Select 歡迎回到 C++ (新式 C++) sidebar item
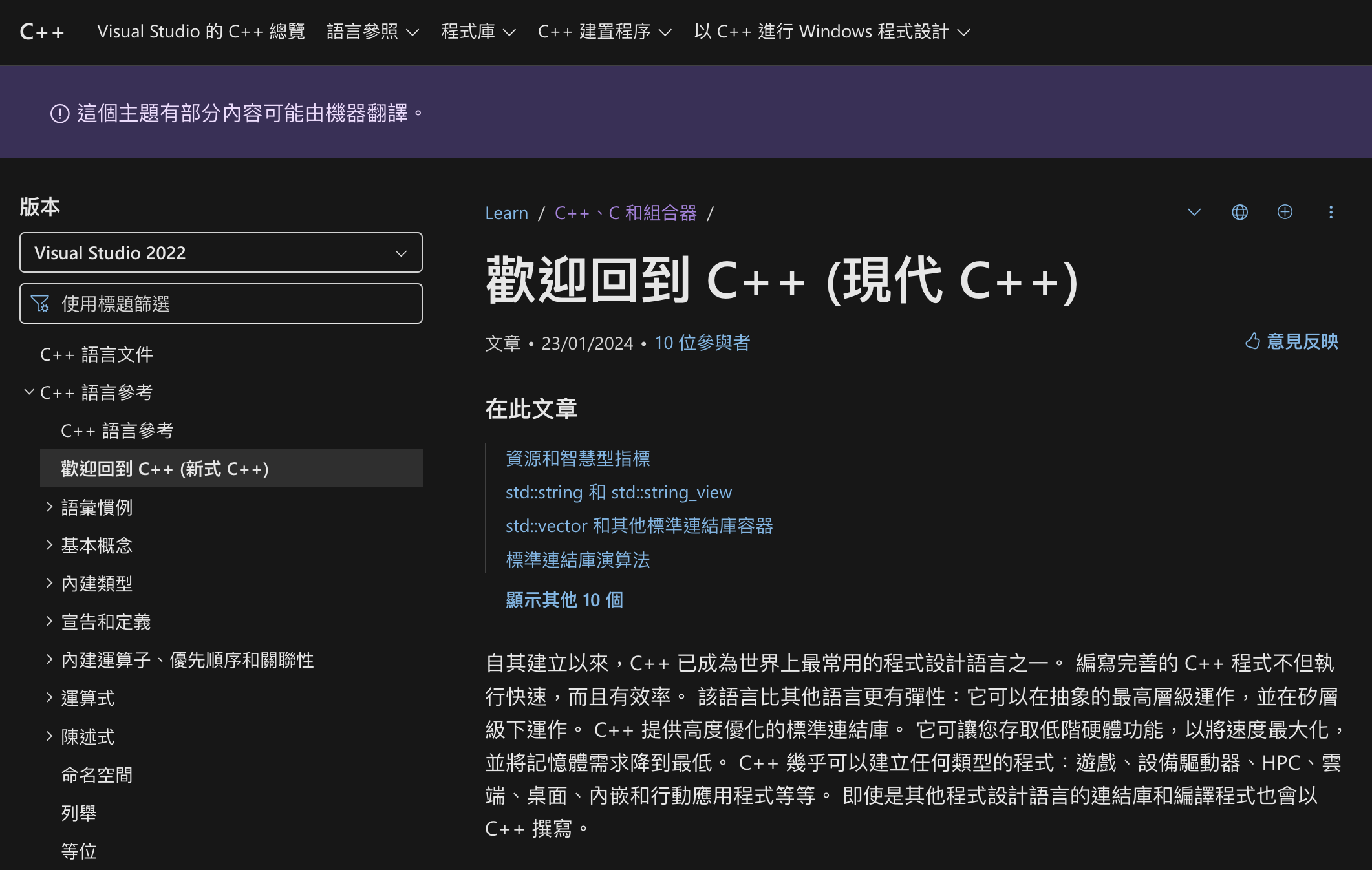This screenshot has width=1372, height=870. pyautogui.click(x=231, y=469)
